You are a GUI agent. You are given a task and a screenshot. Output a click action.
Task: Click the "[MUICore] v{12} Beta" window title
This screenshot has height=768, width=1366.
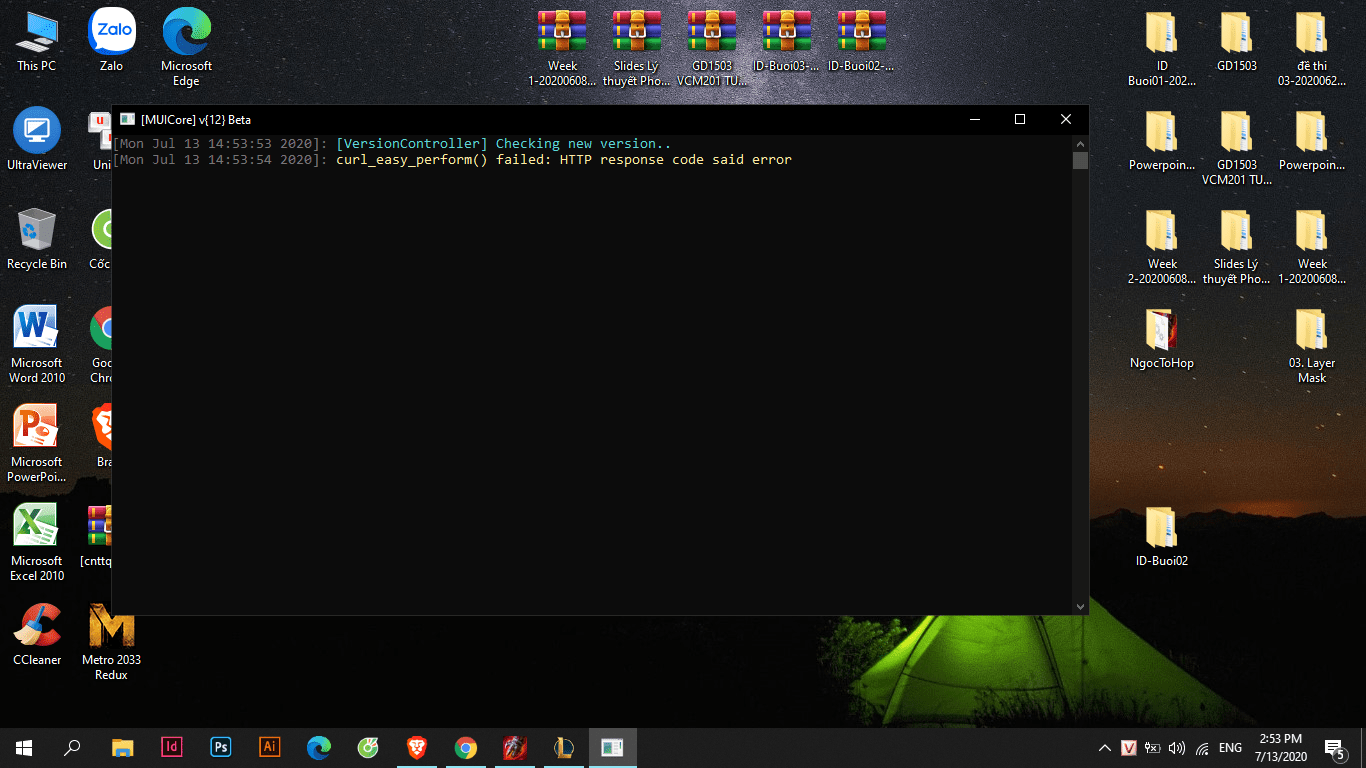pos(196,119)
